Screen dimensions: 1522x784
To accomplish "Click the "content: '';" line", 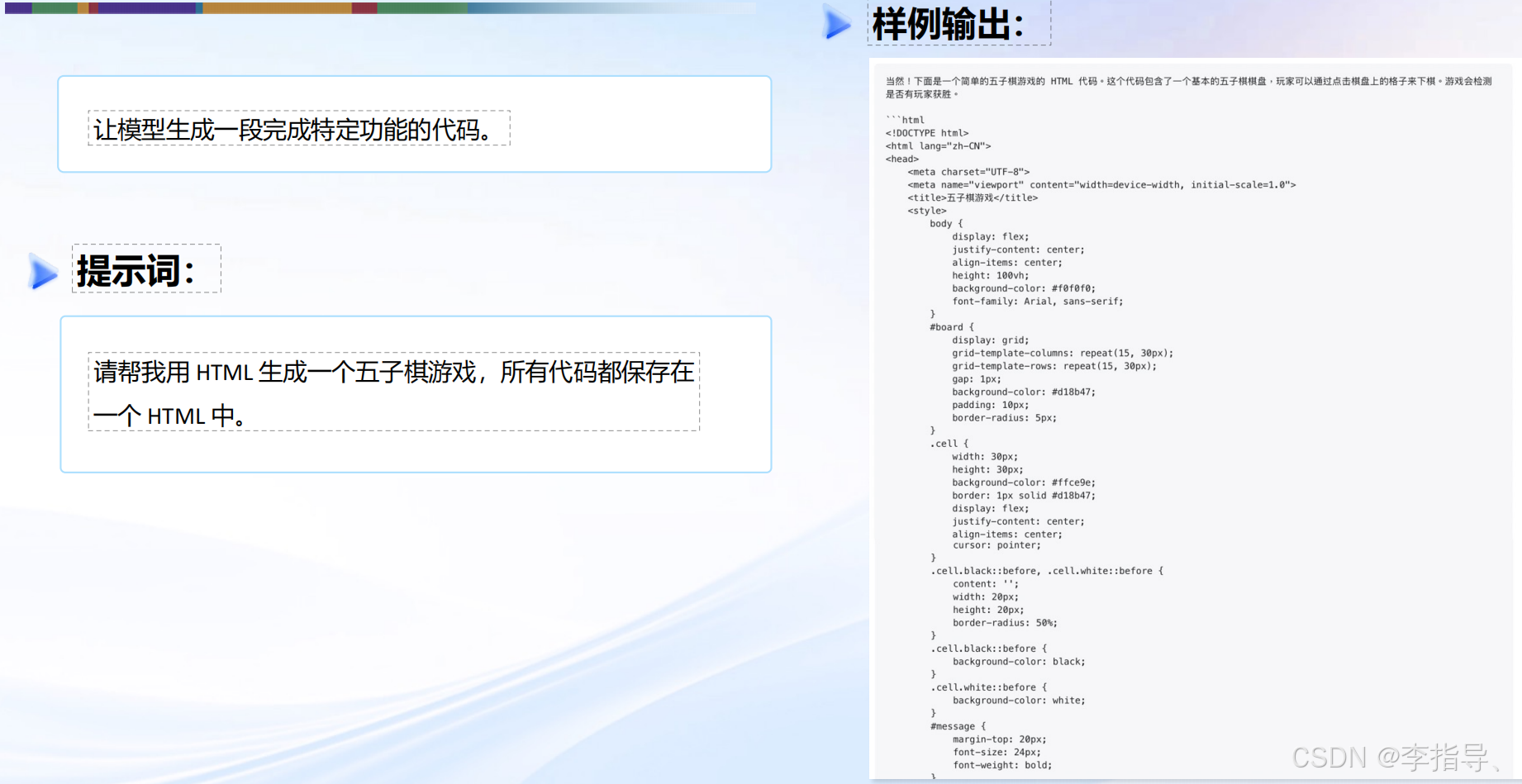I will coord(986,584).
